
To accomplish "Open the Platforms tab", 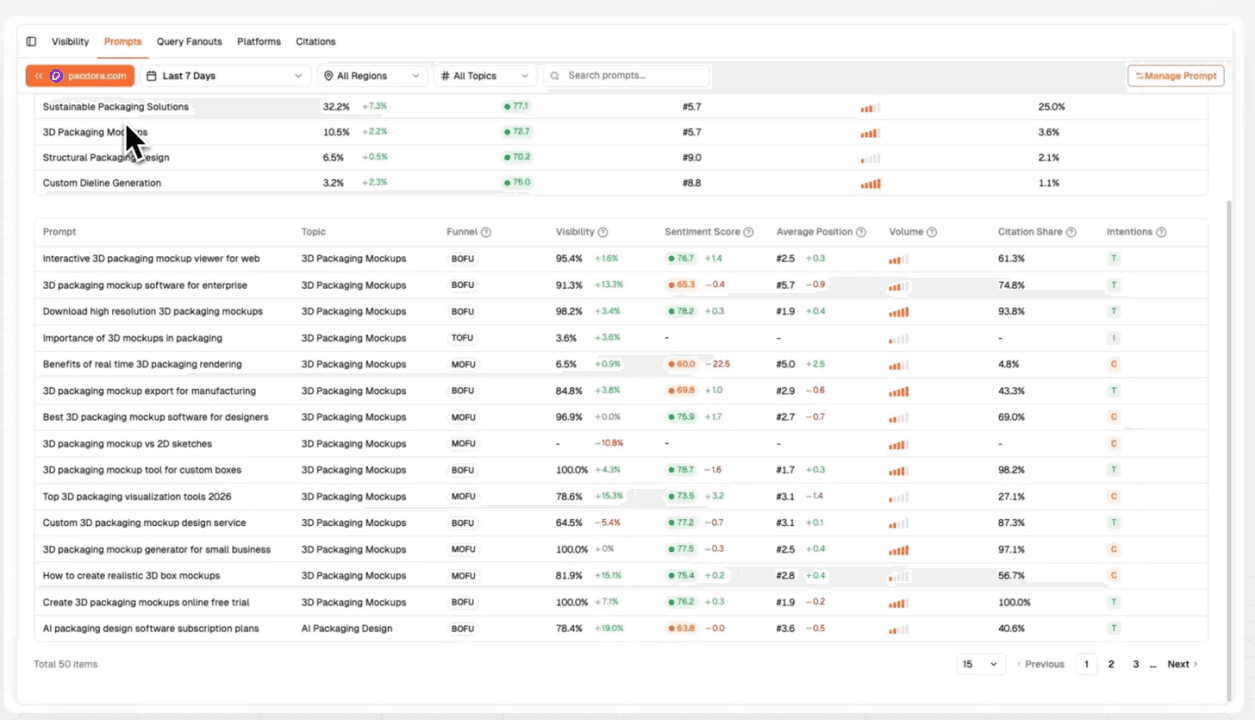I will (259, 42).
